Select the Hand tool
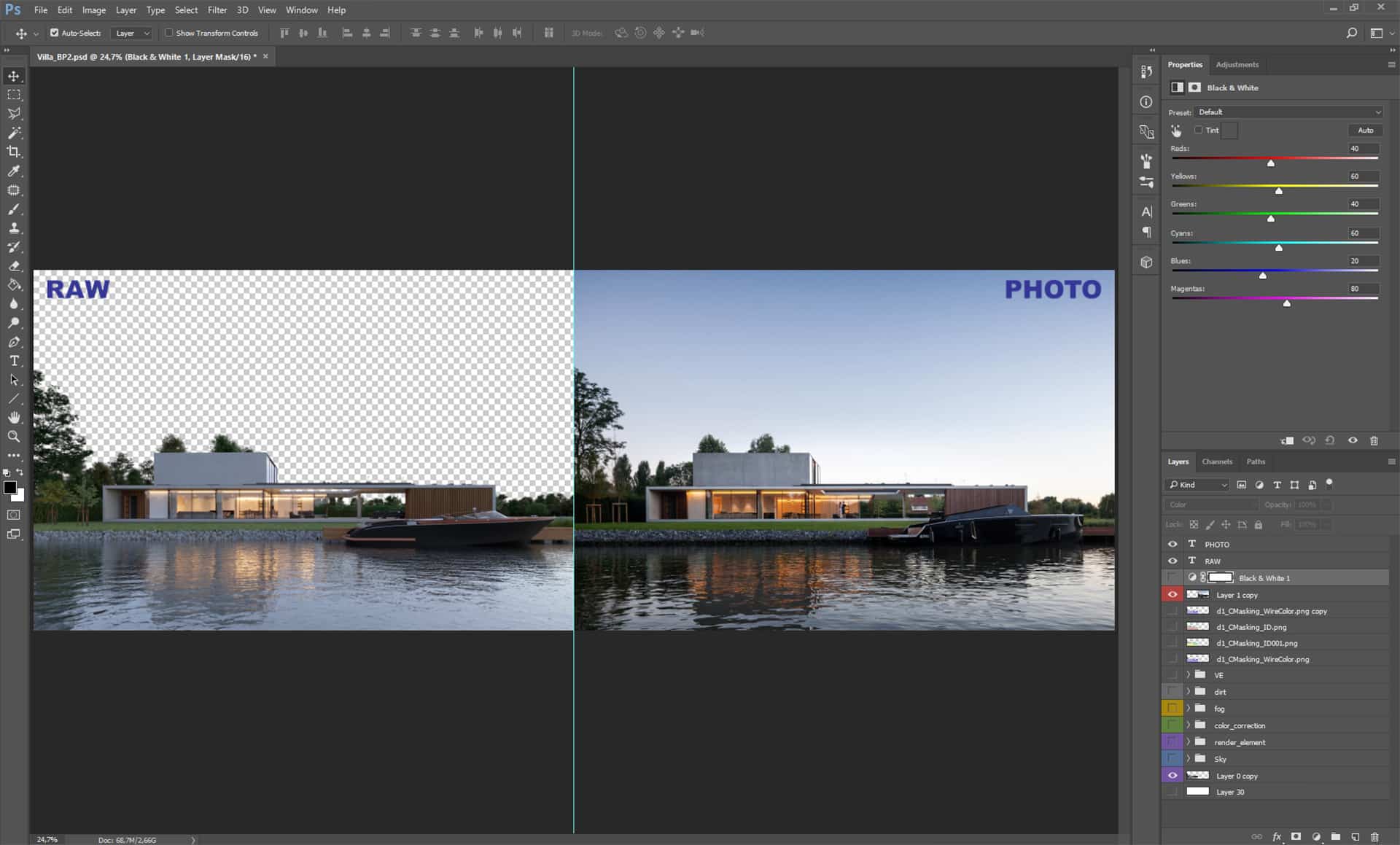 [x=14, y=418]
